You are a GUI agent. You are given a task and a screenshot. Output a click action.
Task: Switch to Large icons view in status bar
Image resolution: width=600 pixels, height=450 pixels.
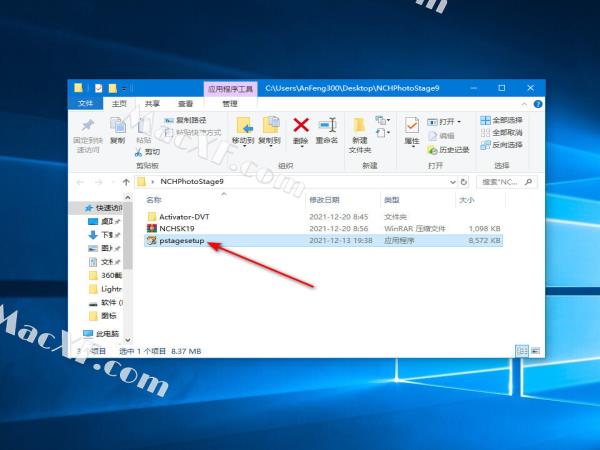535,351
